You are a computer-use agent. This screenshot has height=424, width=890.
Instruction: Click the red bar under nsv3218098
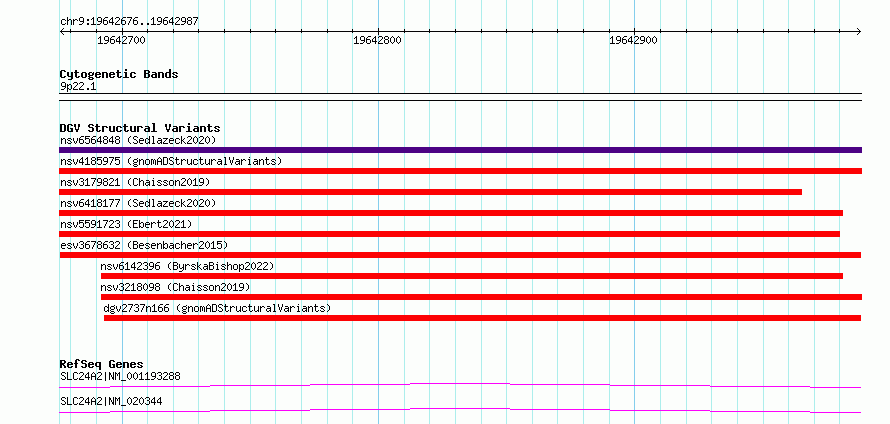point(481,297)
